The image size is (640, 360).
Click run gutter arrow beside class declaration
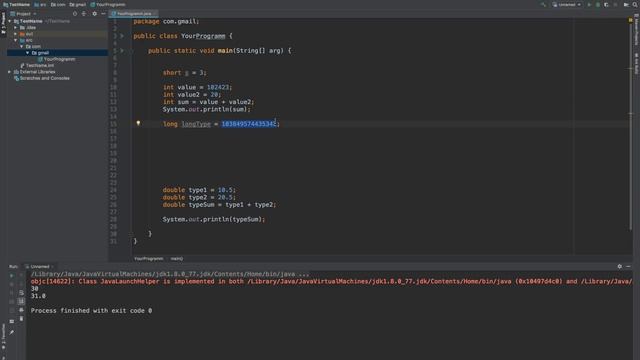pos(122,36)
